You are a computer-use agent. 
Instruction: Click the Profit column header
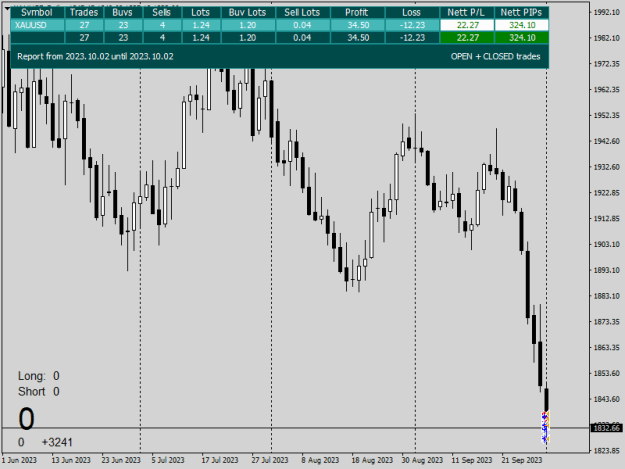pyautogui.click(x=357, y=12)
